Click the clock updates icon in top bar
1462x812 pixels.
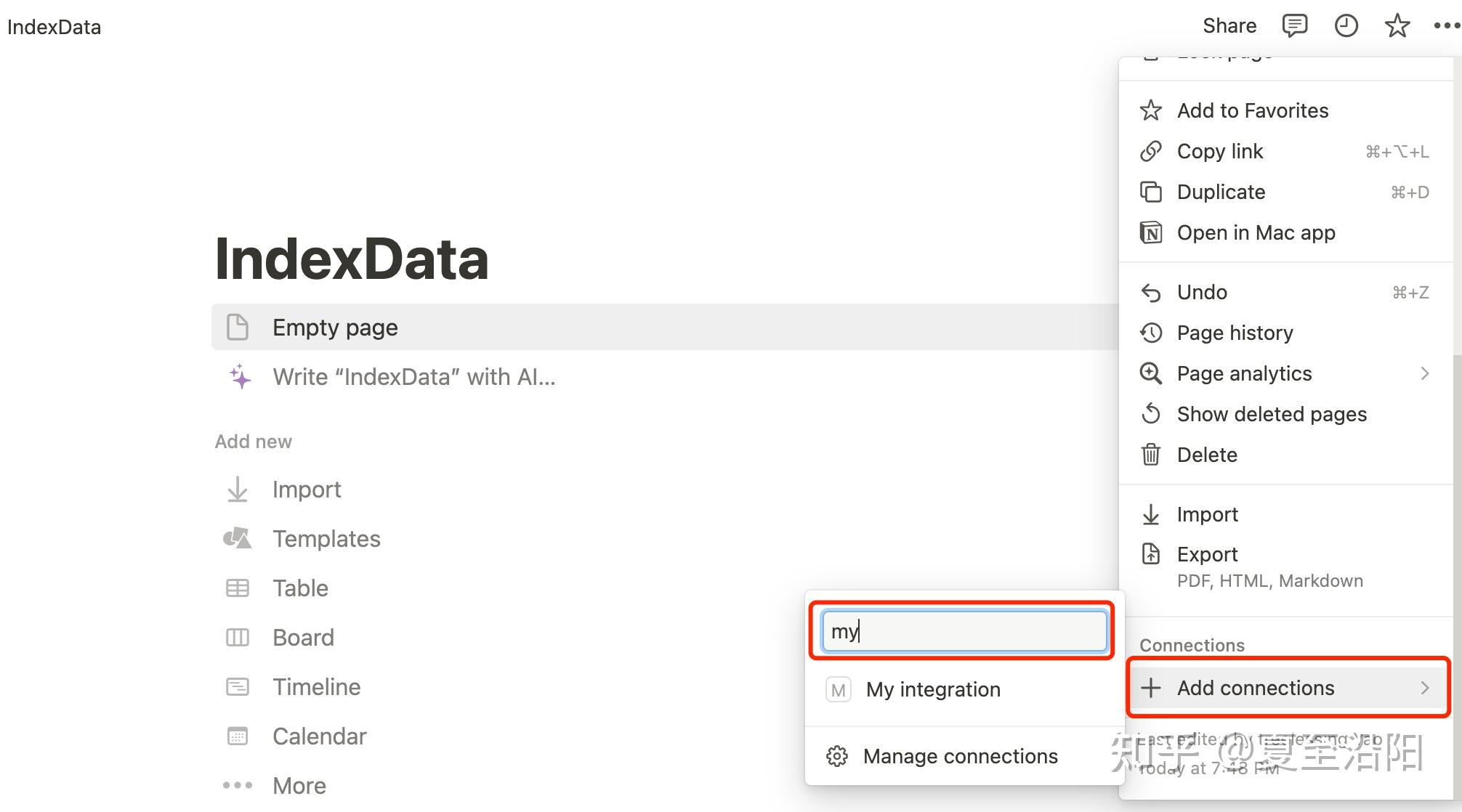(x=1346, y=26)
